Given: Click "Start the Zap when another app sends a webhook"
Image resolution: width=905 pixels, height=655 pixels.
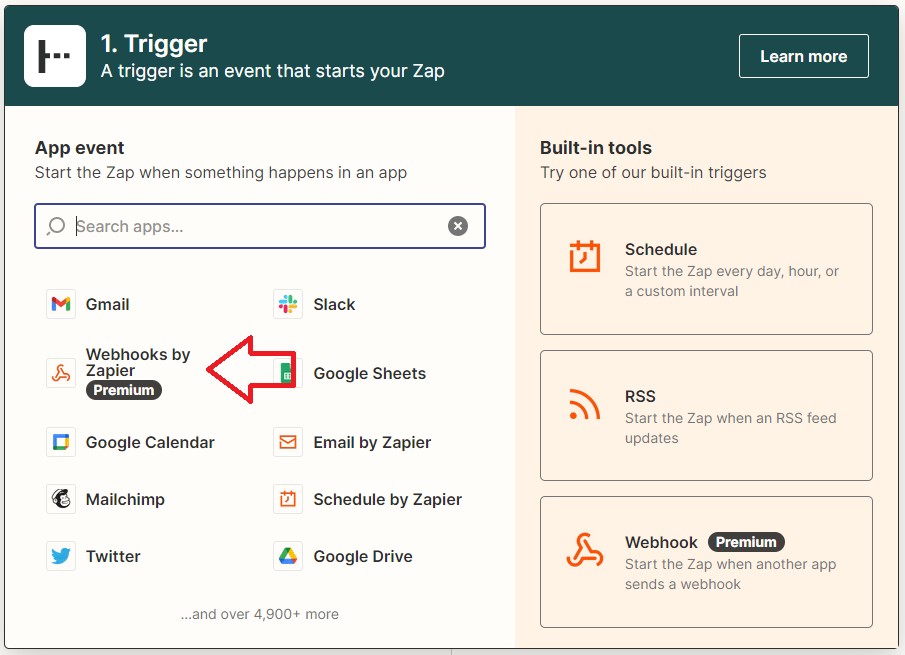Looking at the screenshot, I should pyautogui.click(x=731, y=574).
